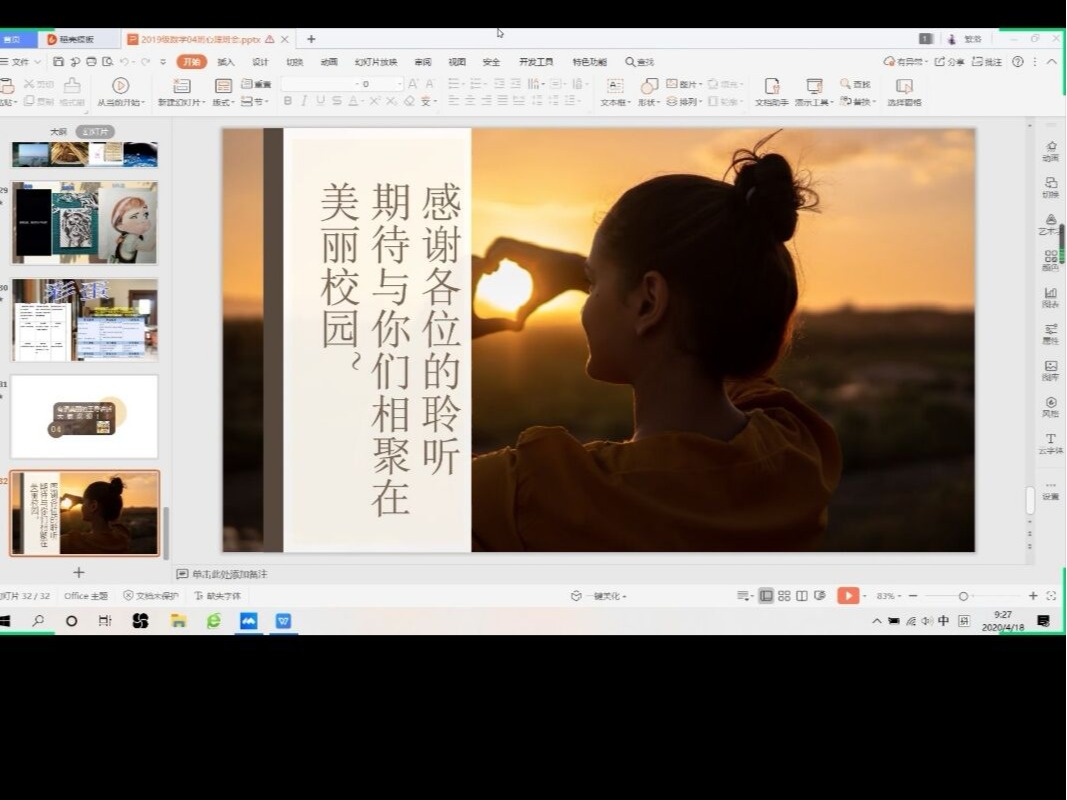Expand the 文件 file menu
Viewport: 1067px width, 800px height.
[20, 62]
